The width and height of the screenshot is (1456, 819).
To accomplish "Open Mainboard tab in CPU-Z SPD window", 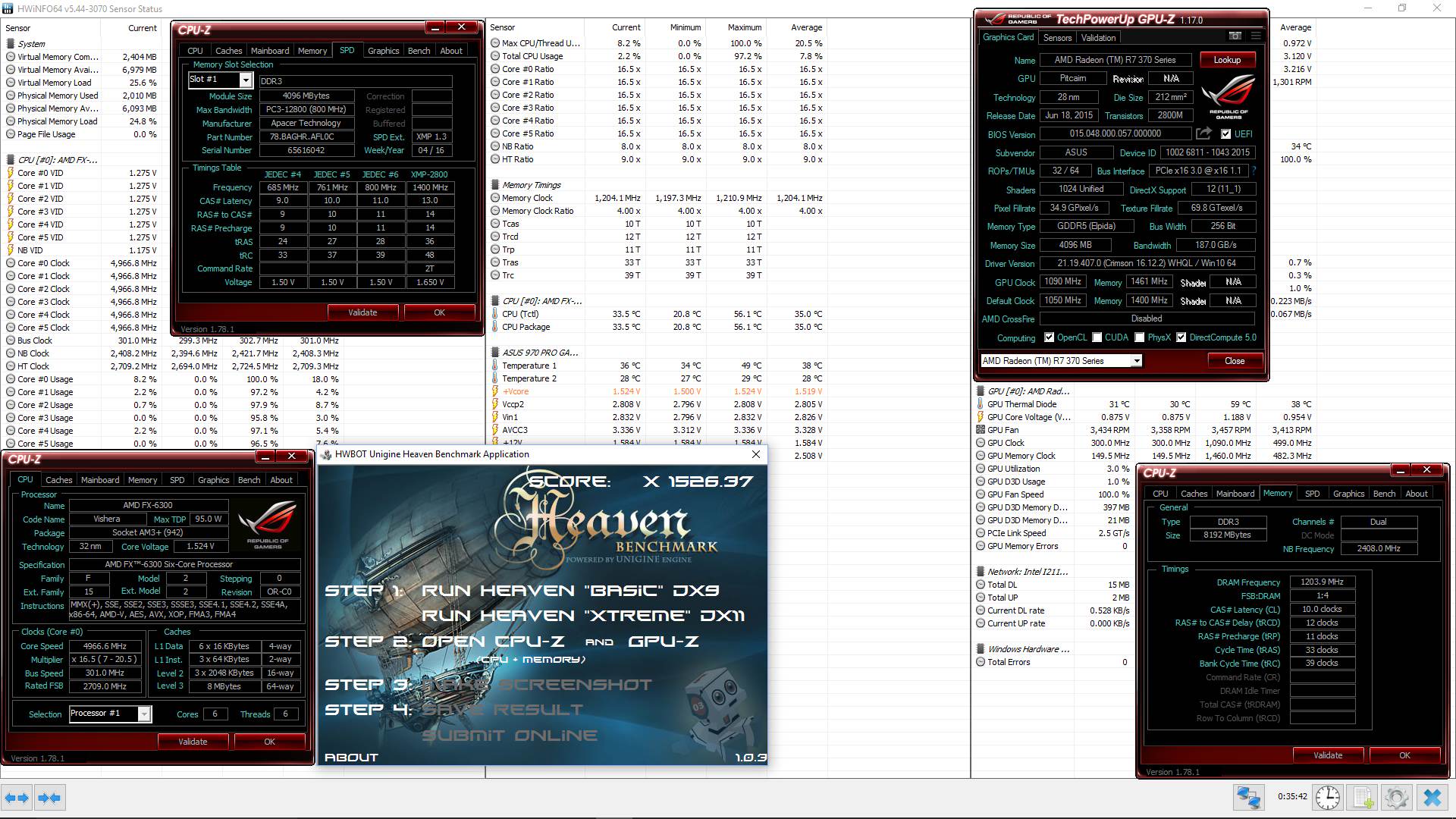I will point(270,51).
